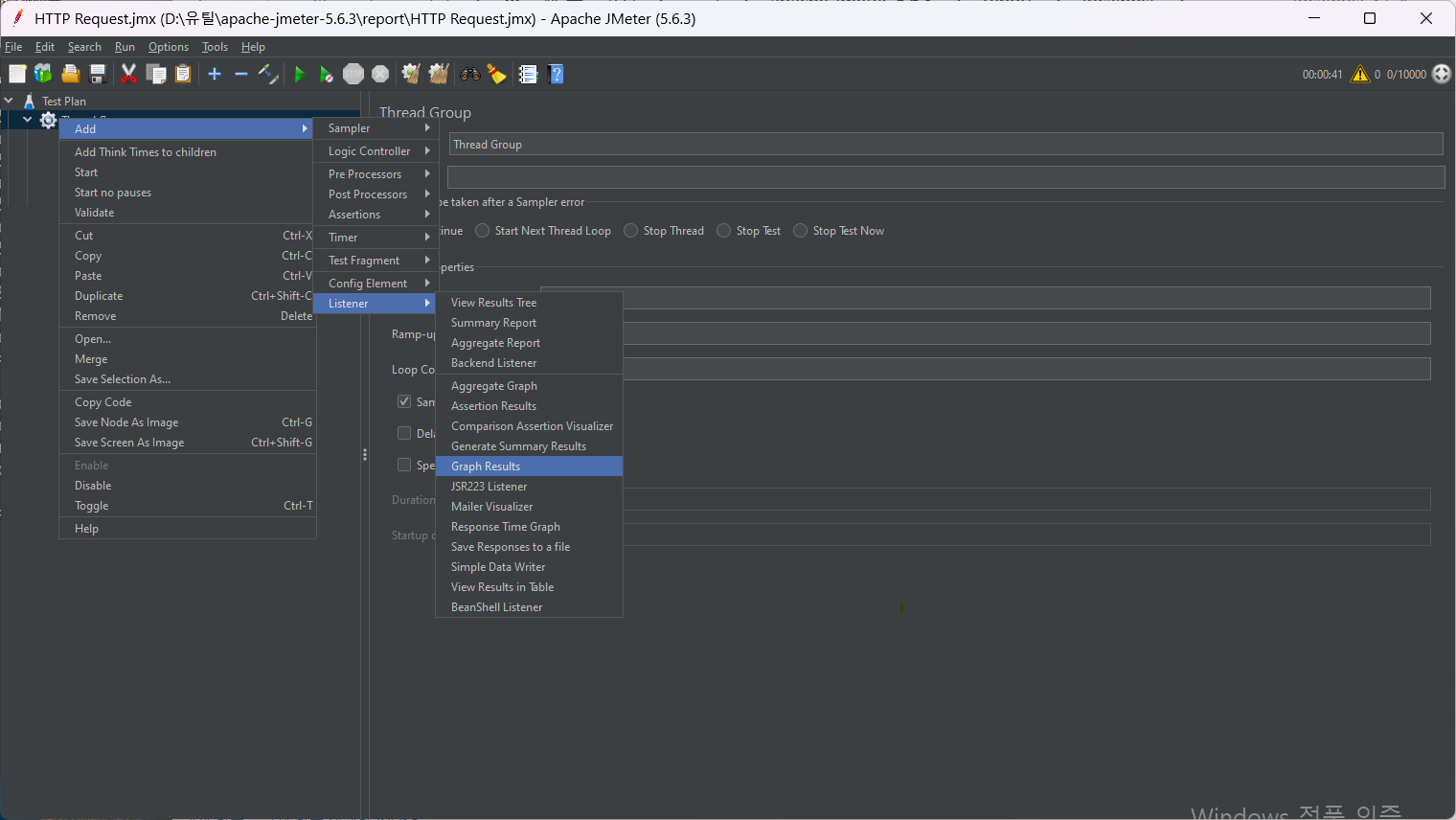Expand the Pre Processors submenu
This screenshot has width=1456, height=820.
(x=375, y=174)
